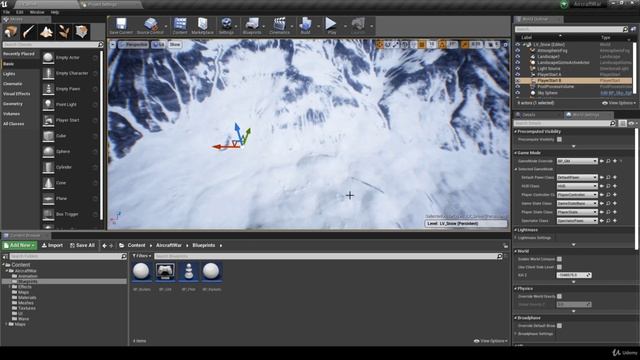Open the GameMode Override dropdown
This screenshot has width=640, height=360.
577,162
